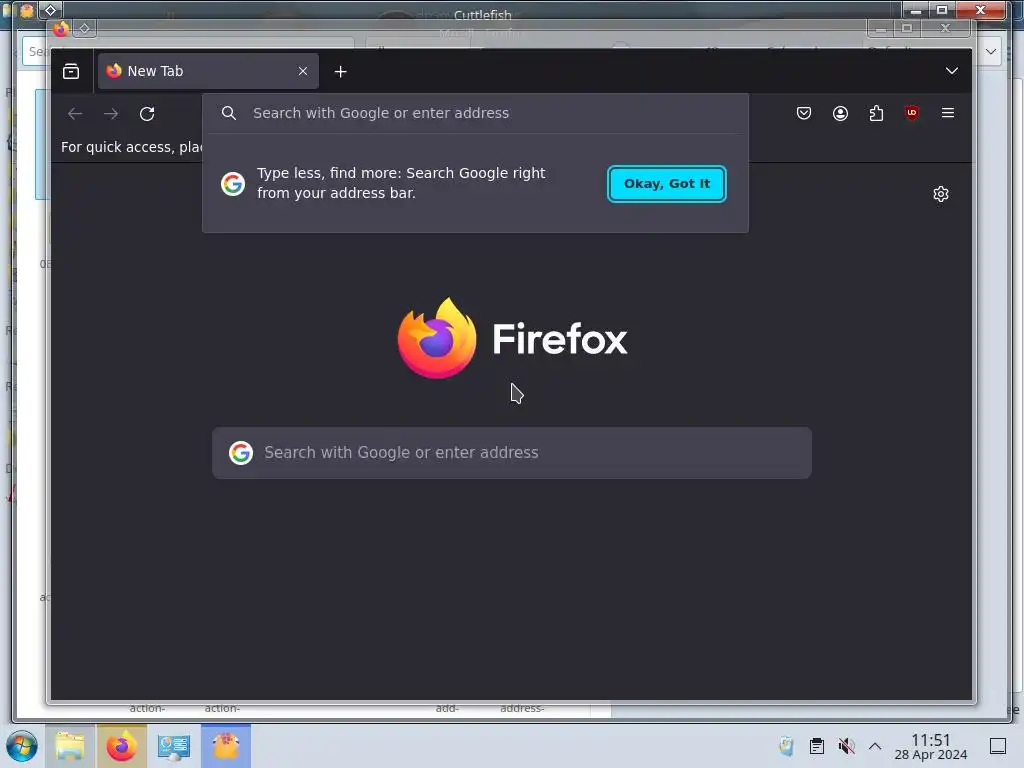Select Firefox in the taskbar

(121, 746)
